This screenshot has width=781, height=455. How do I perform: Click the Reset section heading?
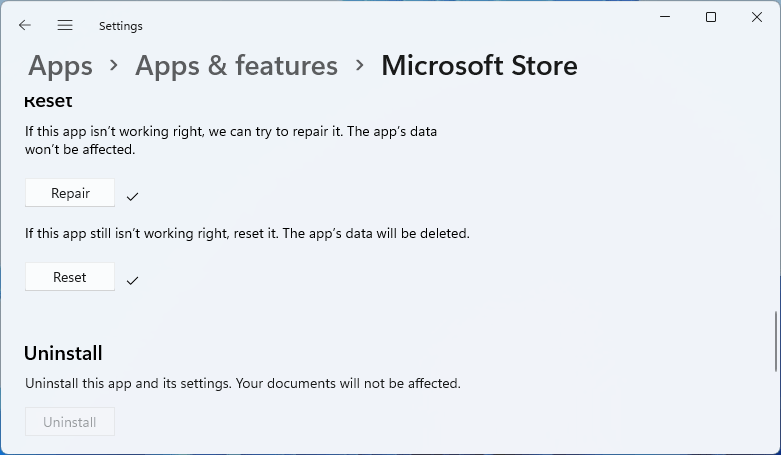tap(48, 101)
